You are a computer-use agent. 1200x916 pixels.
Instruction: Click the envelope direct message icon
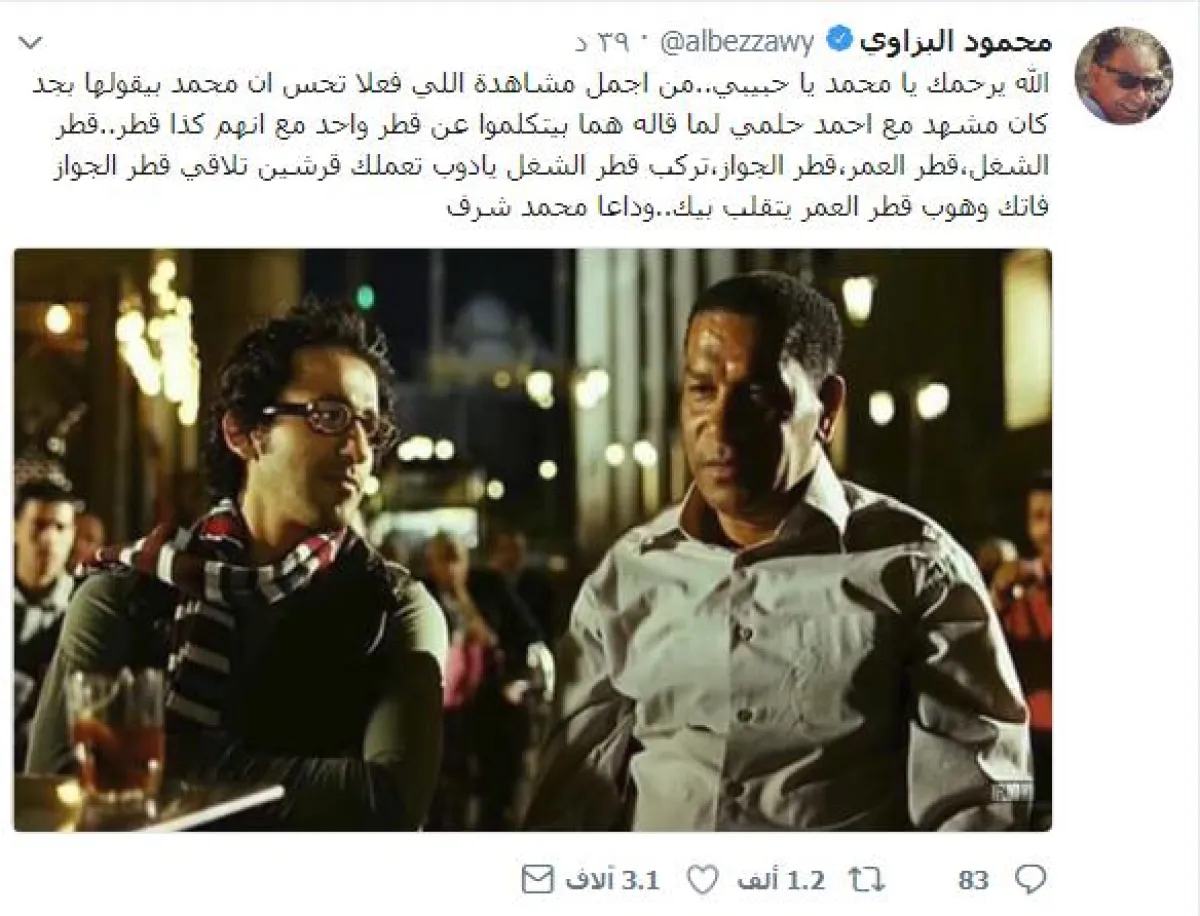tap(538, 879)
